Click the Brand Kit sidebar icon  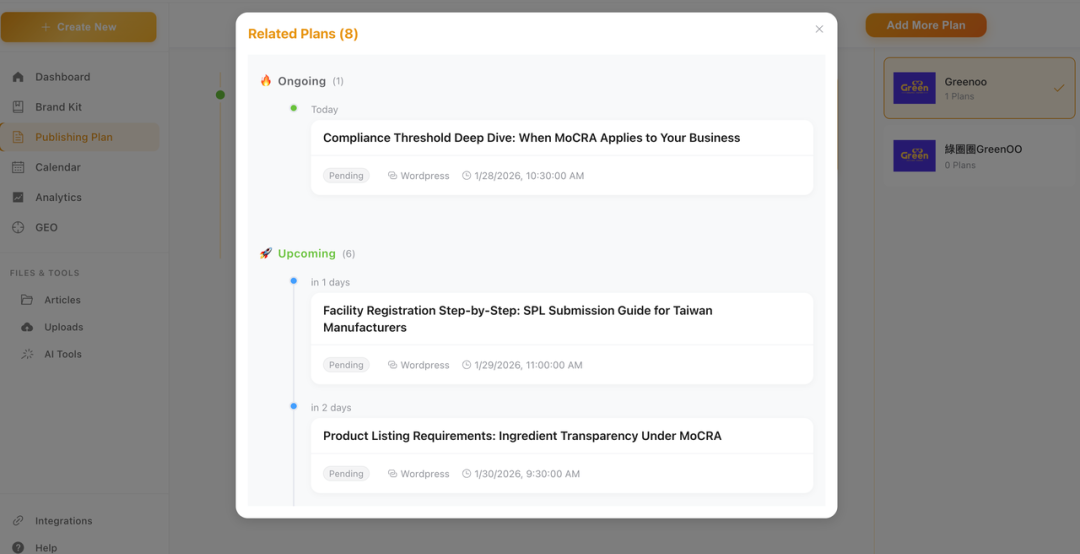(18, 107)
